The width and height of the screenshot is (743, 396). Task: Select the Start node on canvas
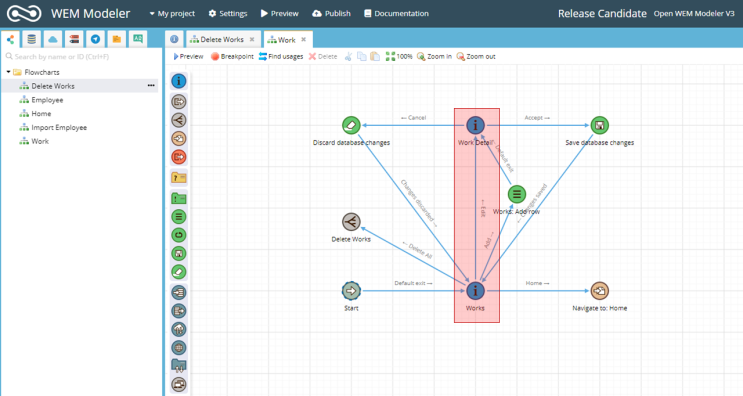351,291
